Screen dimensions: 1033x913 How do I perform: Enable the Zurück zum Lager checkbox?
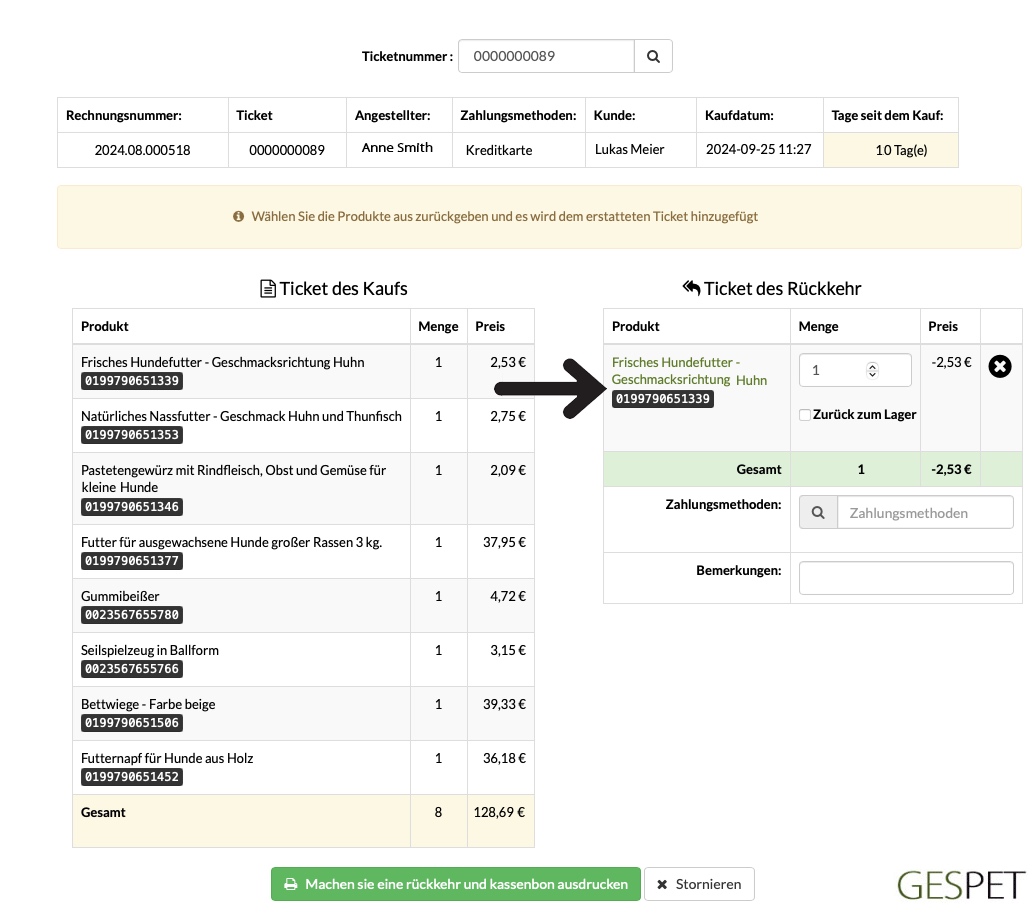[804, 414]
